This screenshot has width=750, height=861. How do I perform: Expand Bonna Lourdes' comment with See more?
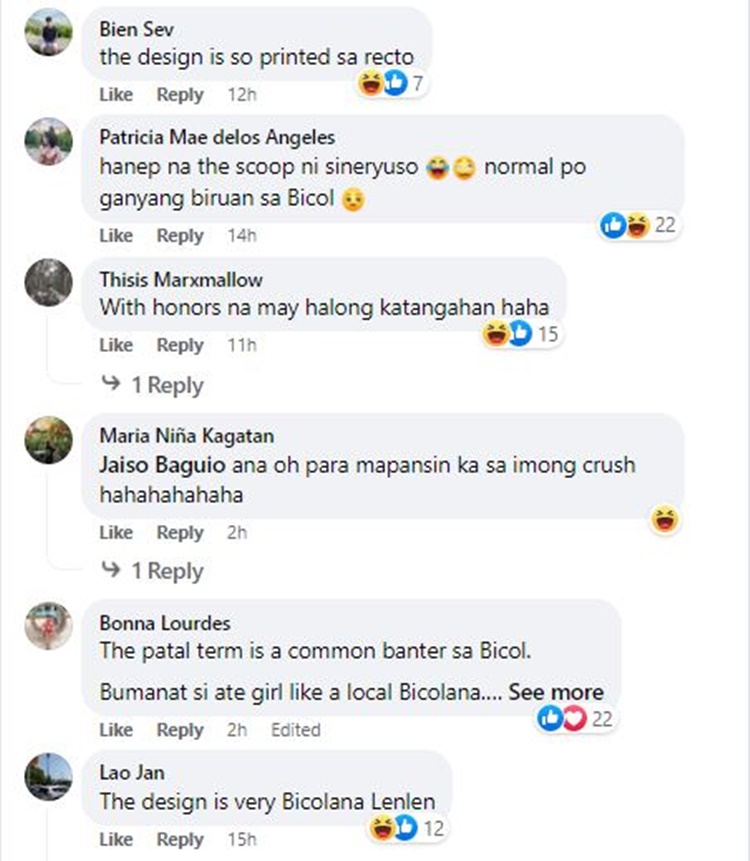click(556, 692)
